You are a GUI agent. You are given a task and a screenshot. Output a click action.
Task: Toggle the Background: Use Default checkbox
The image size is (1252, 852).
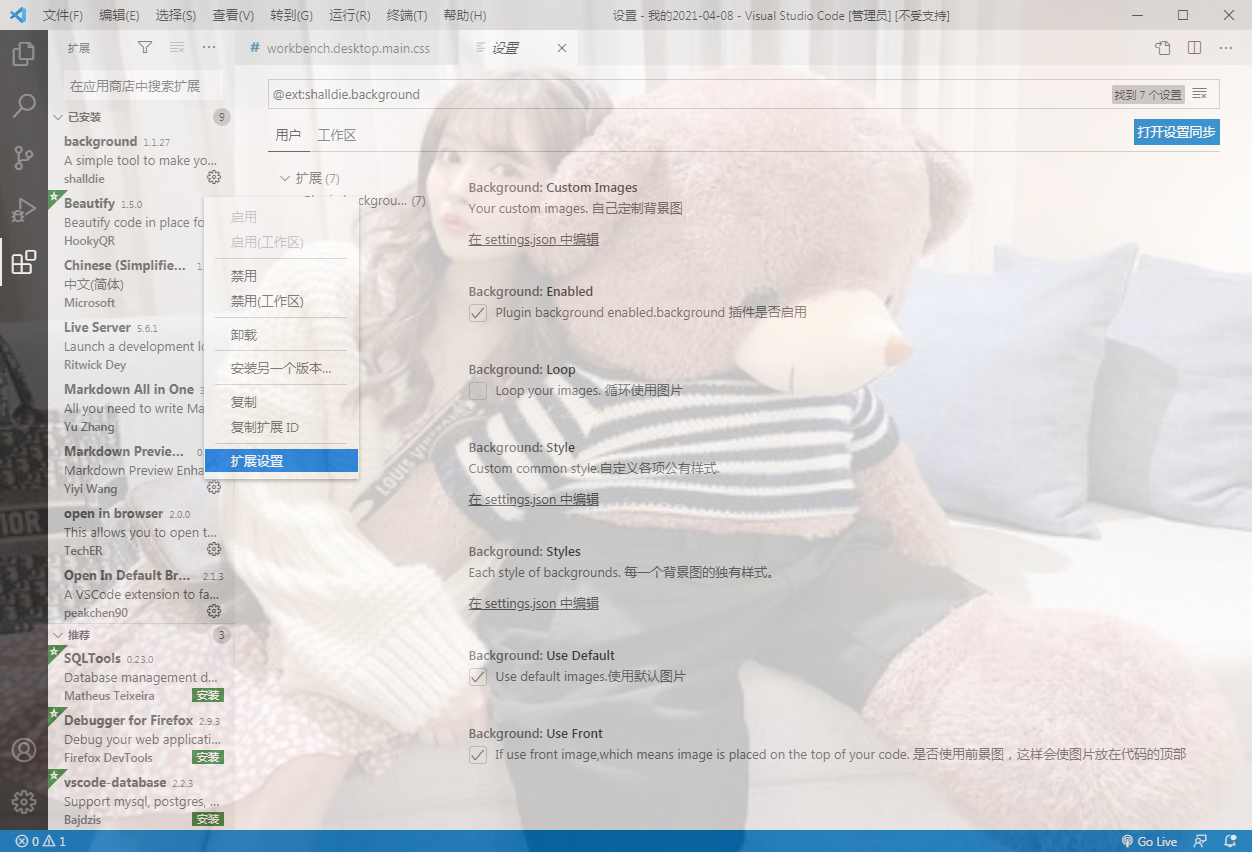pyautogui.click(x=478, y=677)
